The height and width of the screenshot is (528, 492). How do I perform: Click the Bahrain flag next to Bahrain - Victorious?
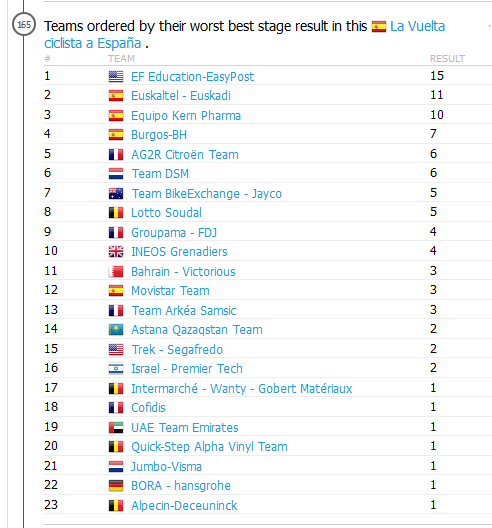(116, 271)
